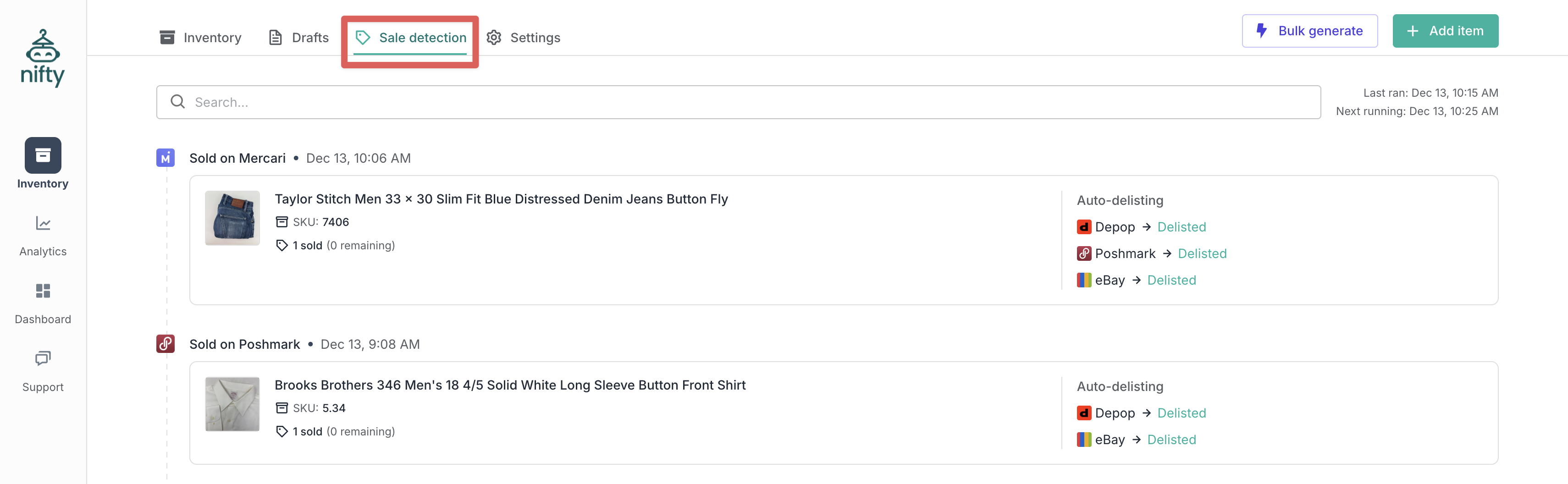Click the nifty robot logo
Screen dimensions: 1568x484
43,58
